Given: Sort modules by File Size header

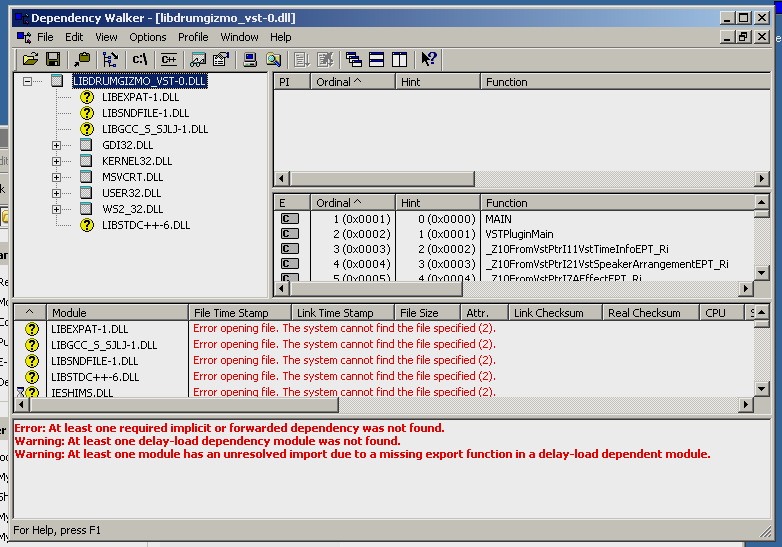Looking at the screenshot, I should pos(427,313).
